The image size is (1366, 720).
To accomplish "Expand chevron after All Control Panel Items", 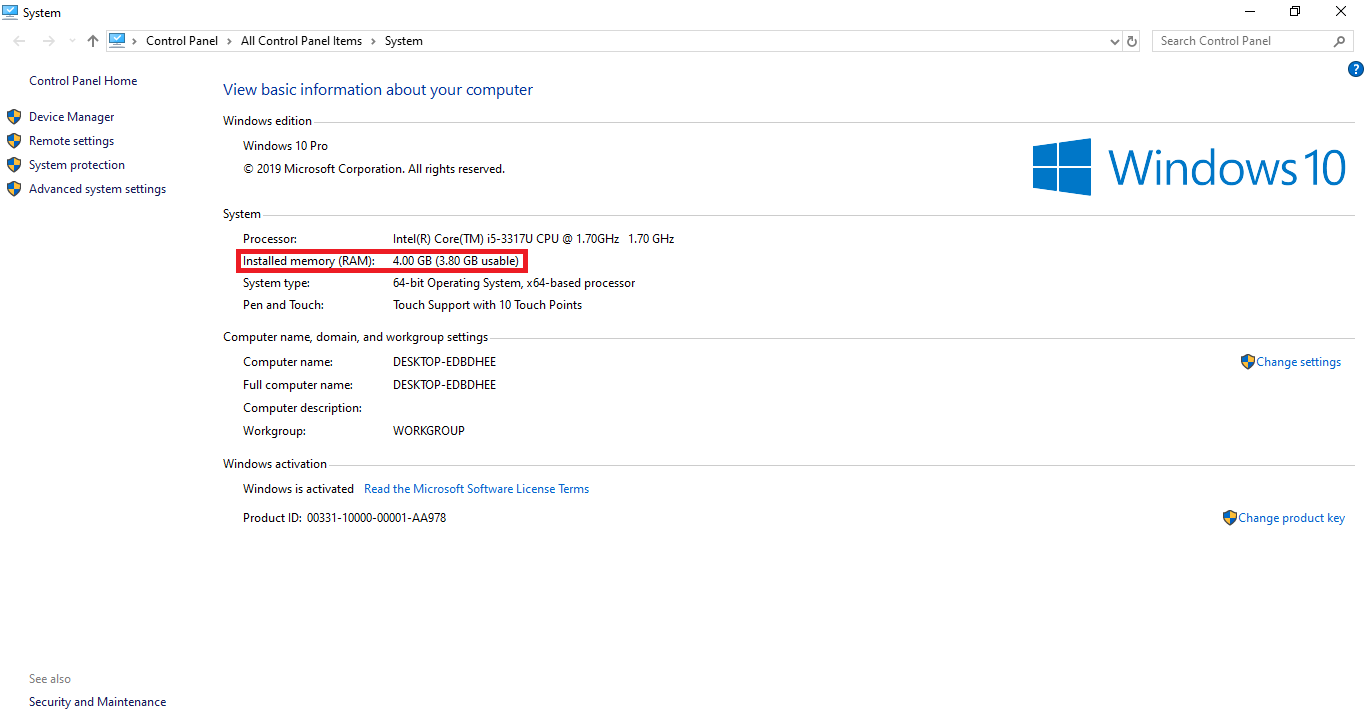I will click(x=373, y=41).
